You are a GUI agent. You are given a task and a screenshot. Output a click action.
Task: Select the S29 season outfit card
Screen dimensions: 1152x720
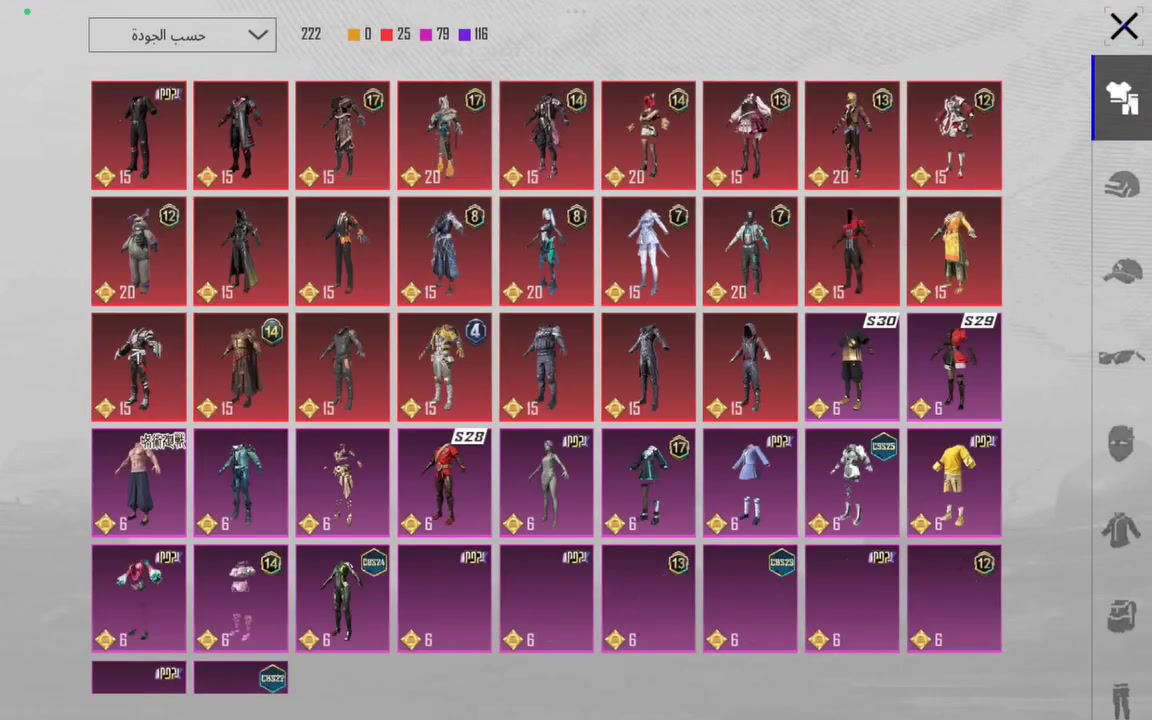(954, 367)
